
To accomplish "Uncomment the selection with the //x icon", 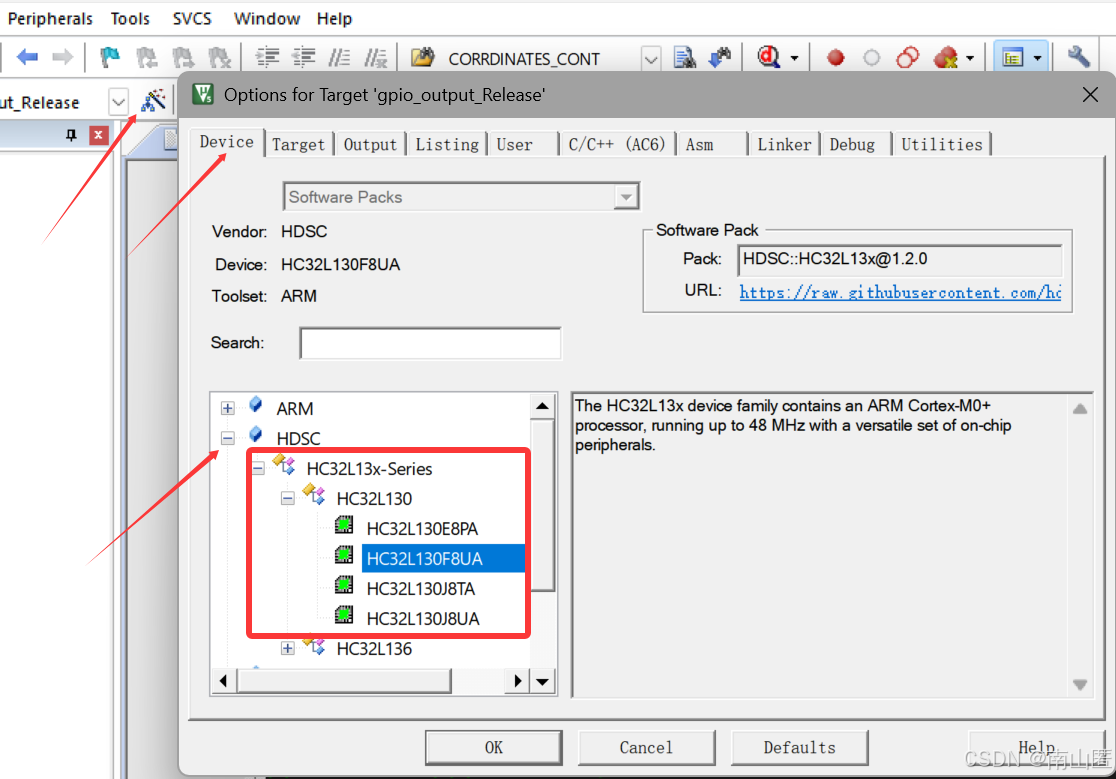I will pyautogui.click(x=376, y=57).
